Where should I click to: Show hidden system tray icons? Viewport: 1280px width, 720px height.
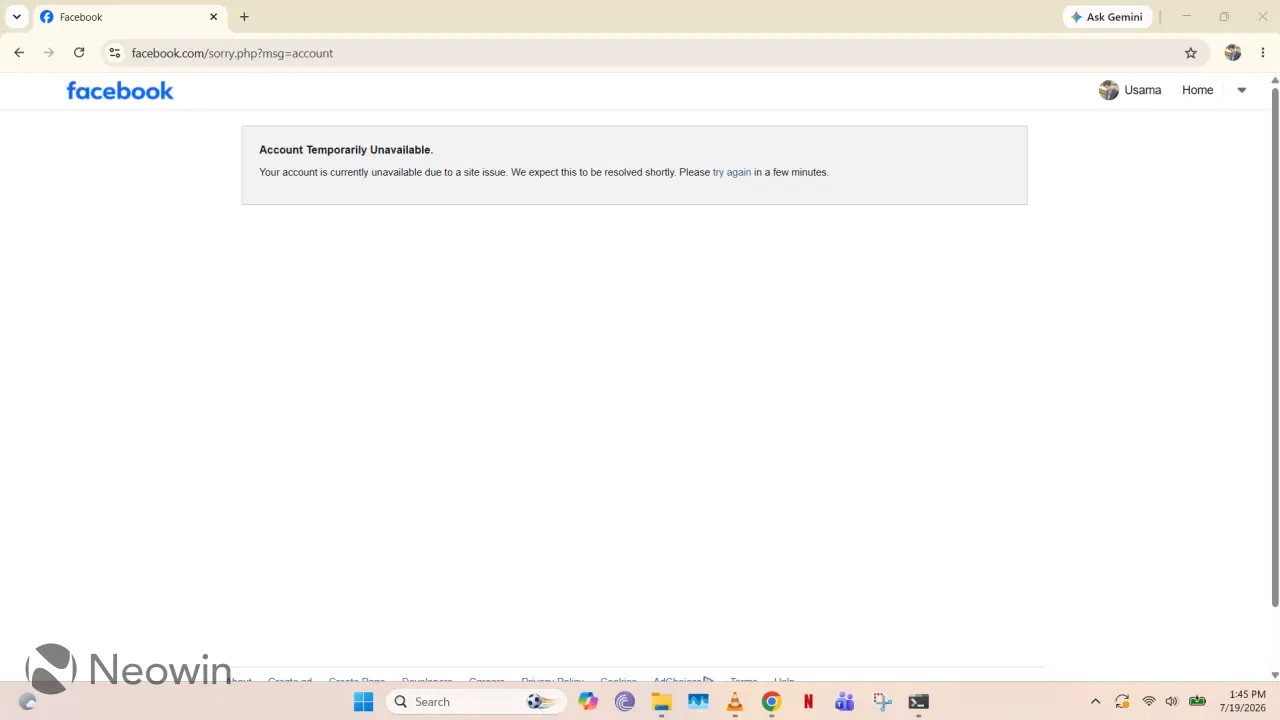click(1095, 702)
